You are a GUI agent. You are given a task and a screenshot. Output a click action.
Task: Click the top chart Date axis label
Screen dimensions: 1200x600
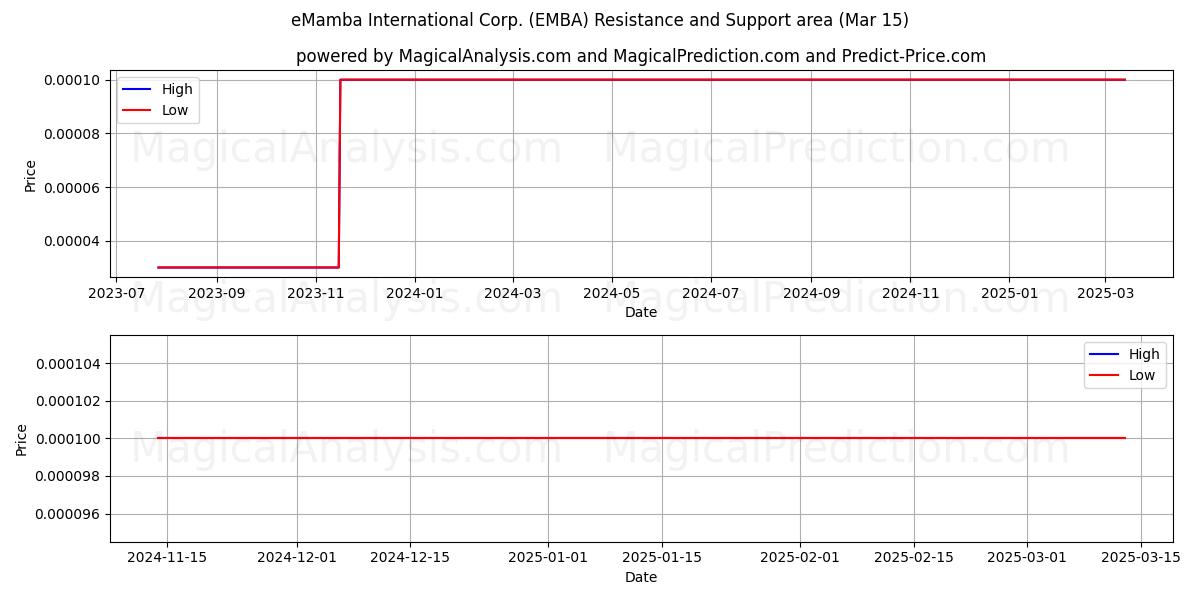pos(641,312)
